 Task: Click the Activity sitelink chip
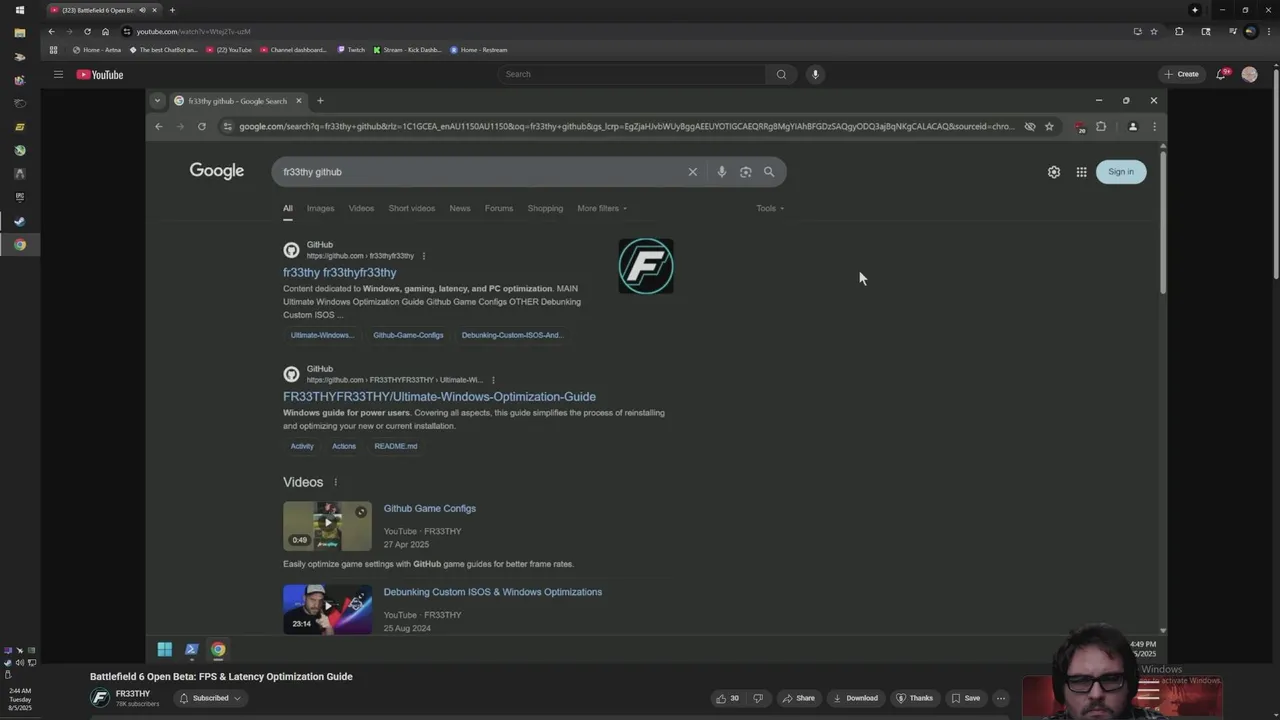(302, 446)
